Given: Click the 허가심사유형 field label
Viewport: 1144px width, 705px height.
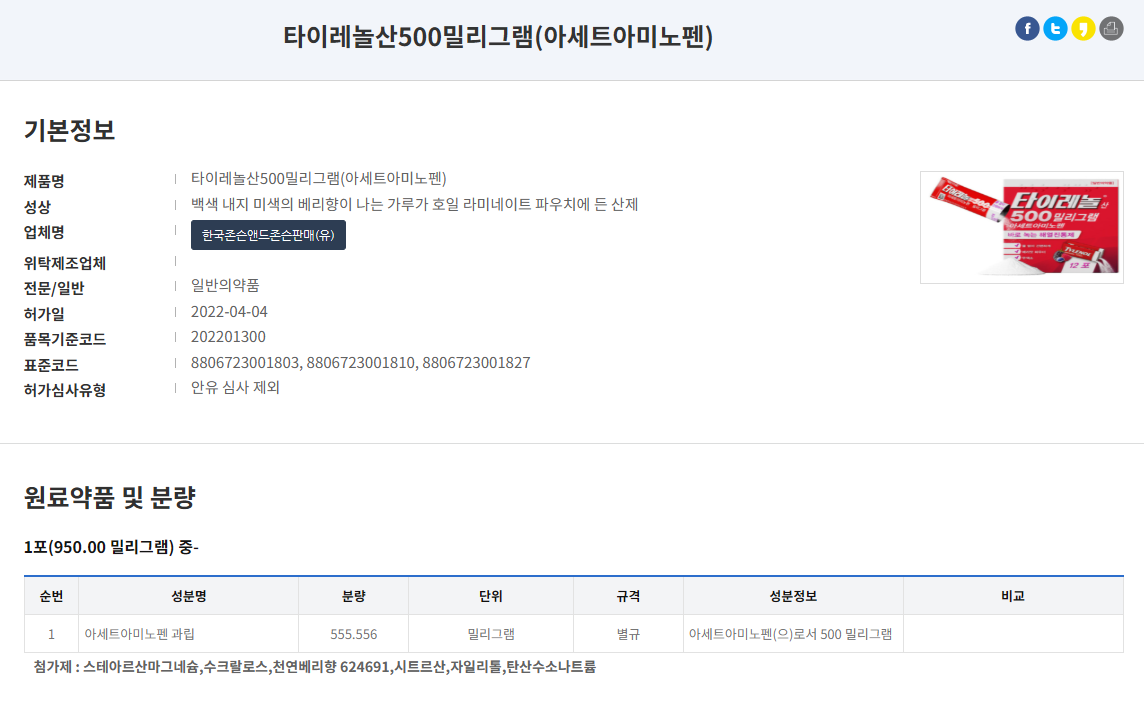Looking at the screenshot, I should pos(65,390).
